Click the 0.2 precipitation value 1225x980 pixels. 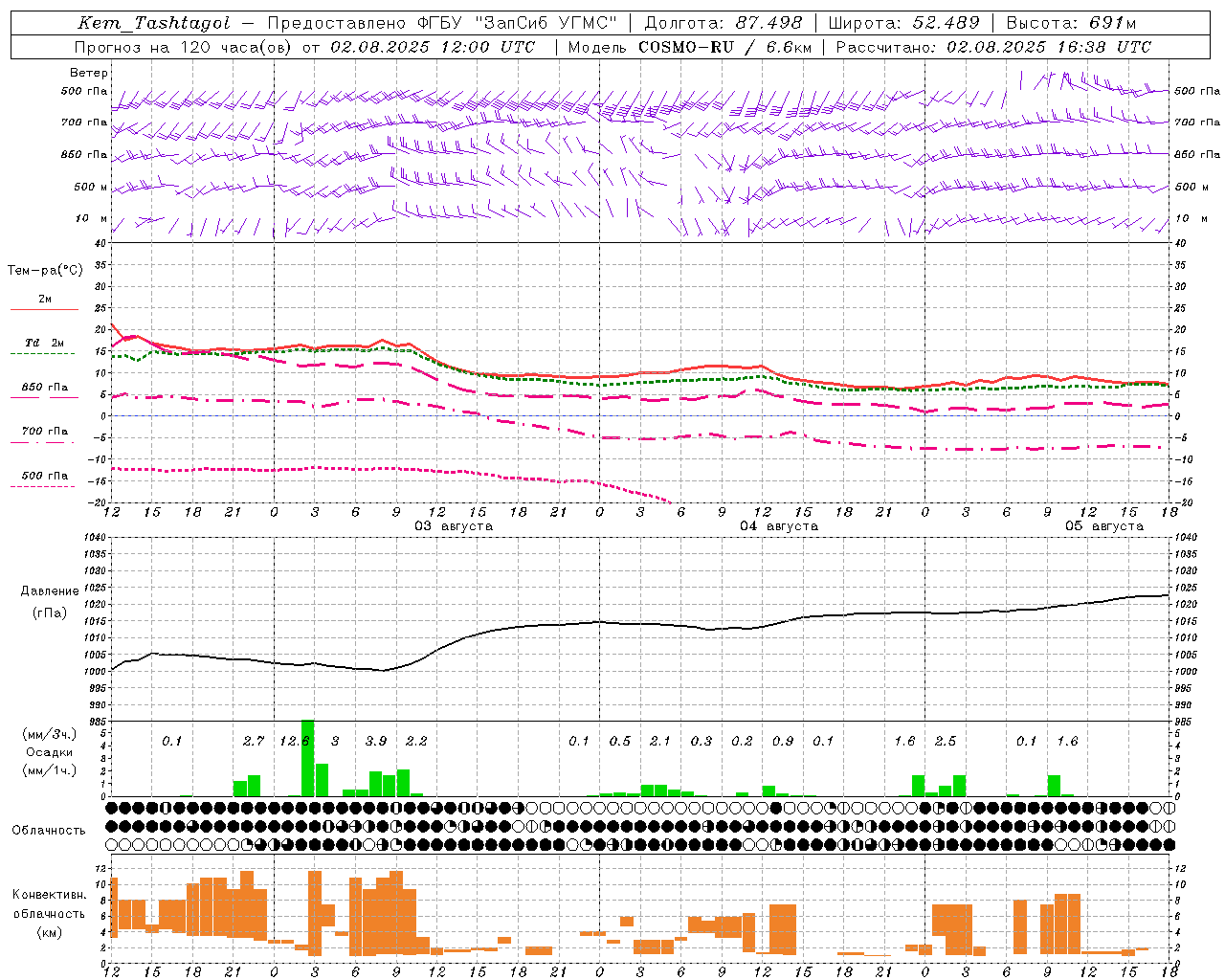point(742,742)
